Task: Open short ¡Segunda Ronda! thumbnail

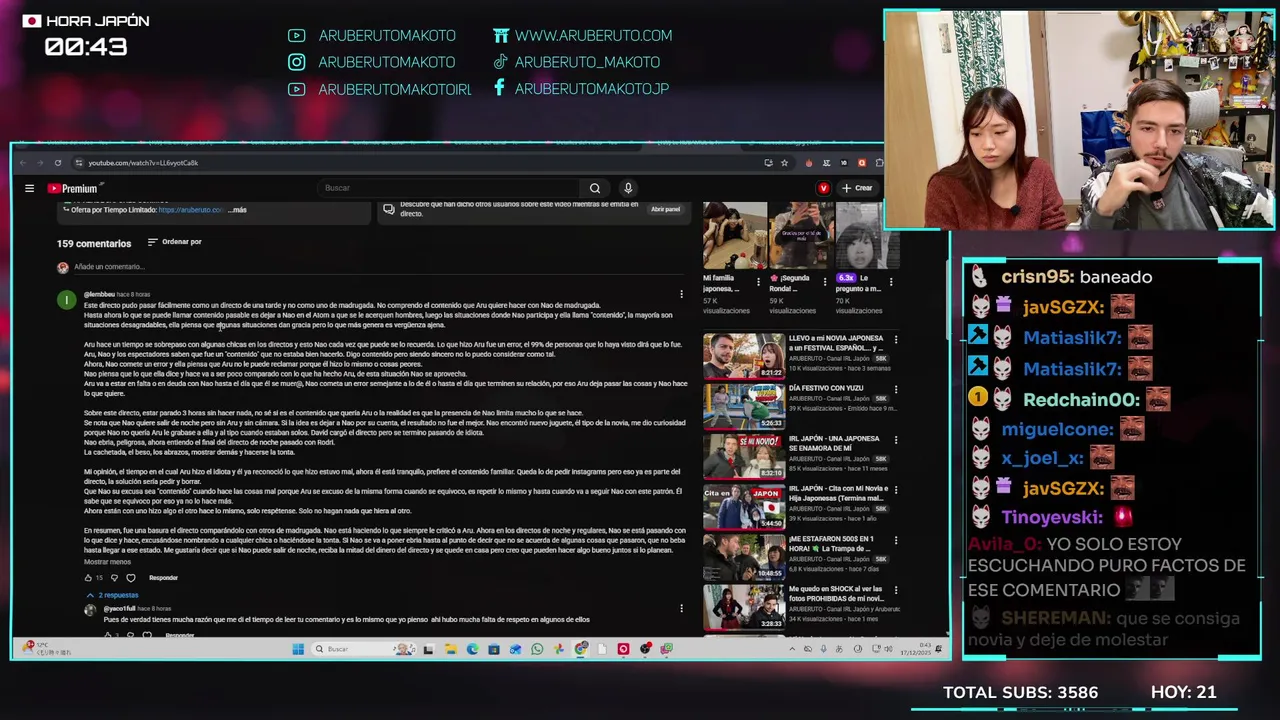Action: [800, 235]
